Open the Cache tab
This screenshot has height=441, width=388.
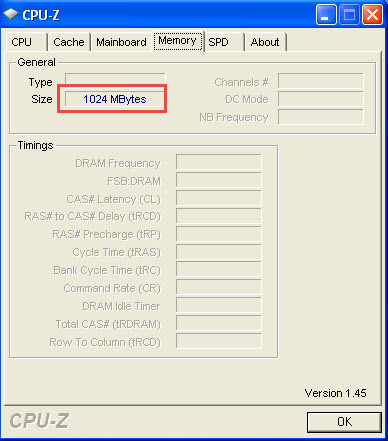coord(69,42)
